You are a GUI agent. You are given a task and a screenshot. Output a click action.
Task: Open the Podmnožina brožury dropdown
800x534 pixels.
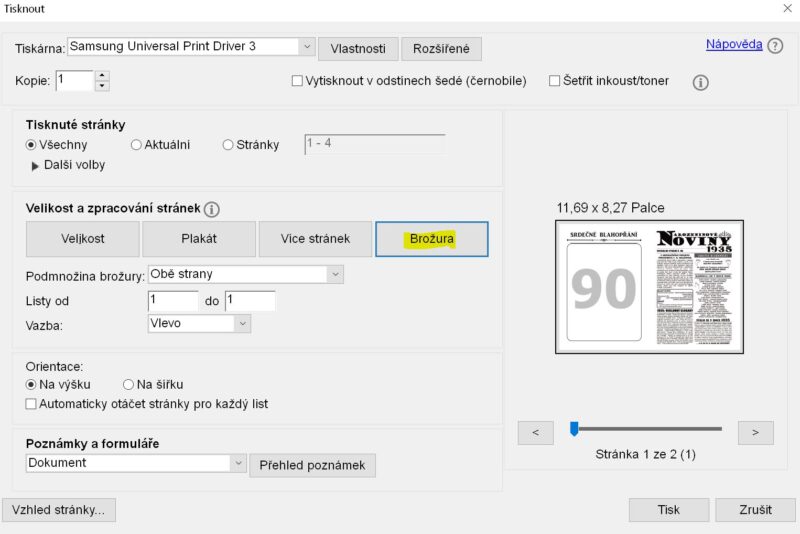(246, 274)
